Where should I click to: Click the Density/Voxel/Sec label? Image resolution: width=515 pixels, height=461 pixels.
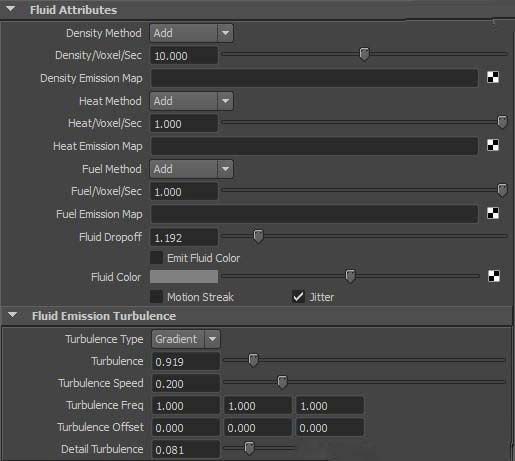[x=99, y=55]
